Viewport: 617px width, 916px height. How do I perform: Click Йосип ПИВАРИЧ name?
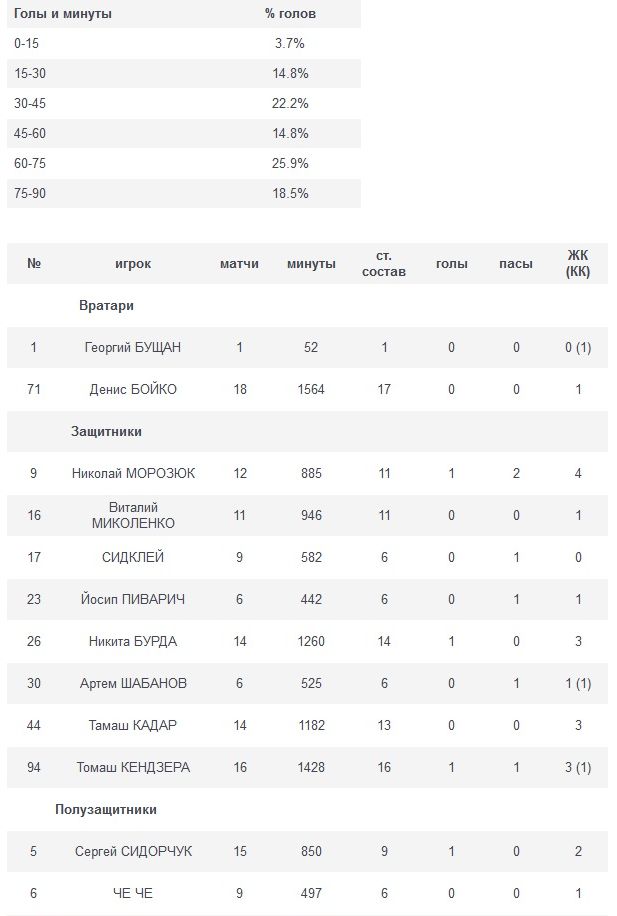[133, 600]
